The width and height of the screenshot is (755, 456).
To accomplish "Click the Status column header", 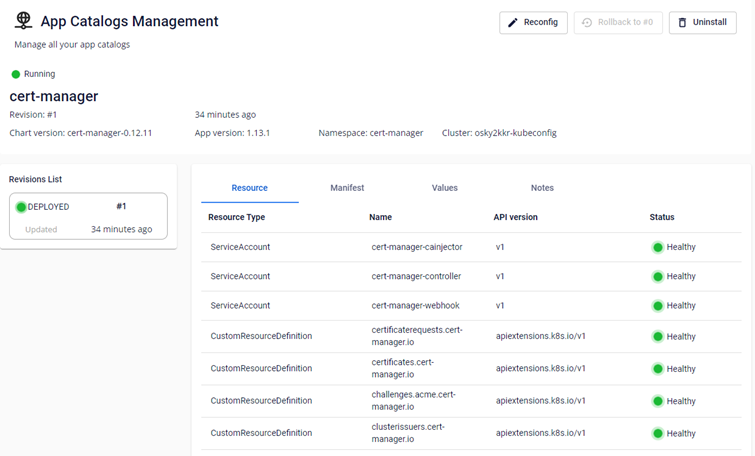I will pos(662,217).
